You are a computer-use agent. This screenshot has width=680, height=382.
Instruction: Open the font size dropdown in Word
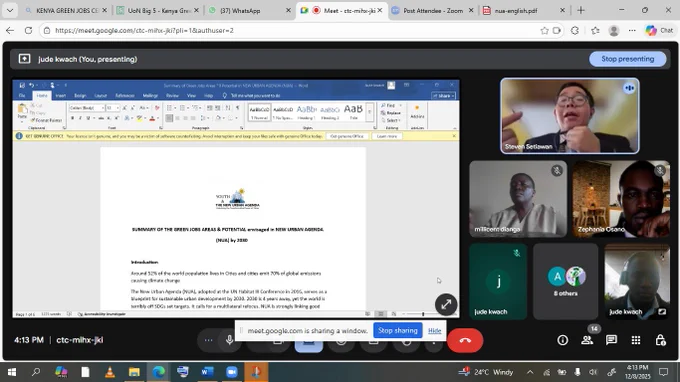click(x=118, y=108)
